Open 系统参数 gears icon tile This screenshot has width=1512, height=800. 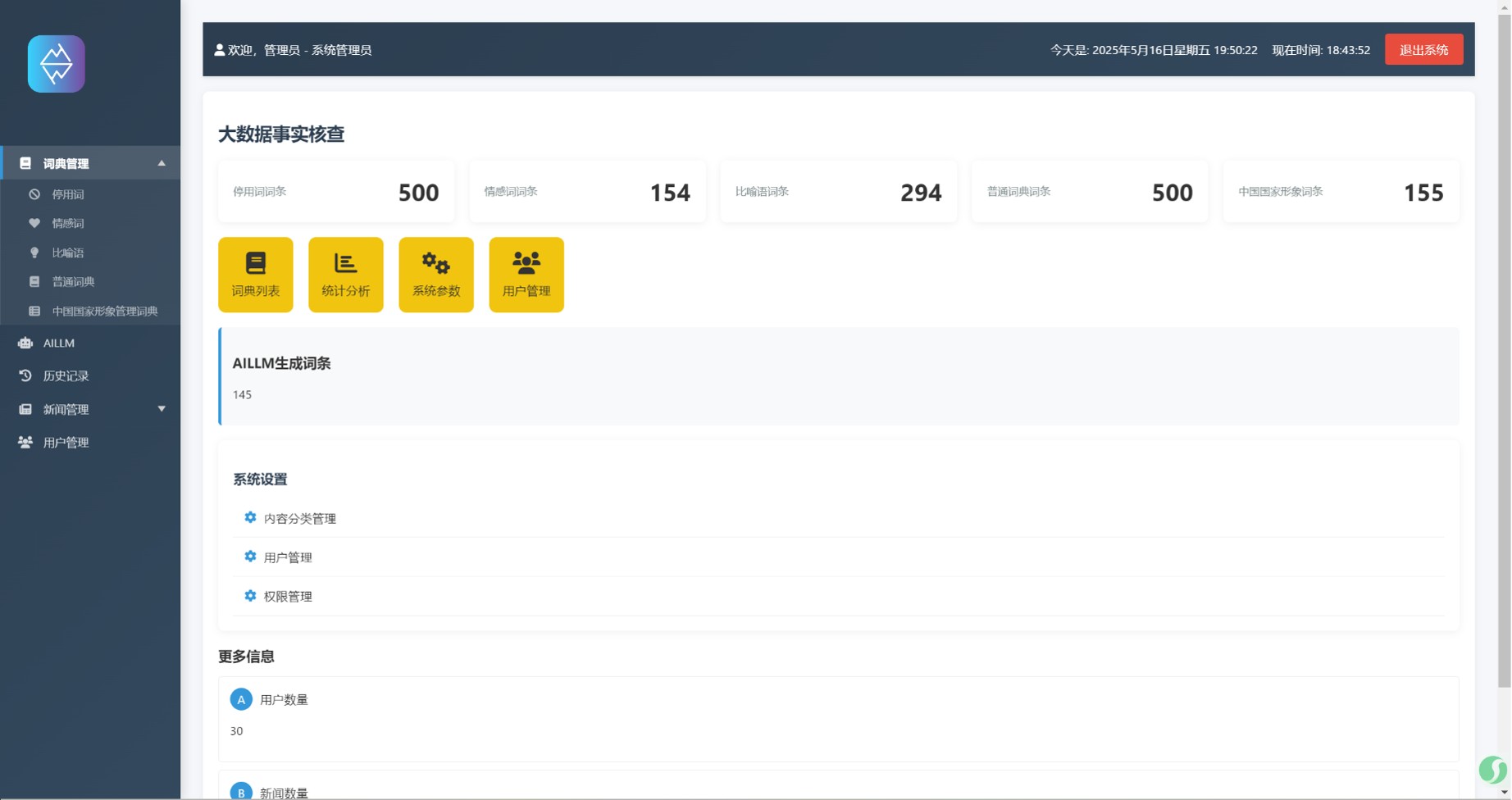pos(435,275)
